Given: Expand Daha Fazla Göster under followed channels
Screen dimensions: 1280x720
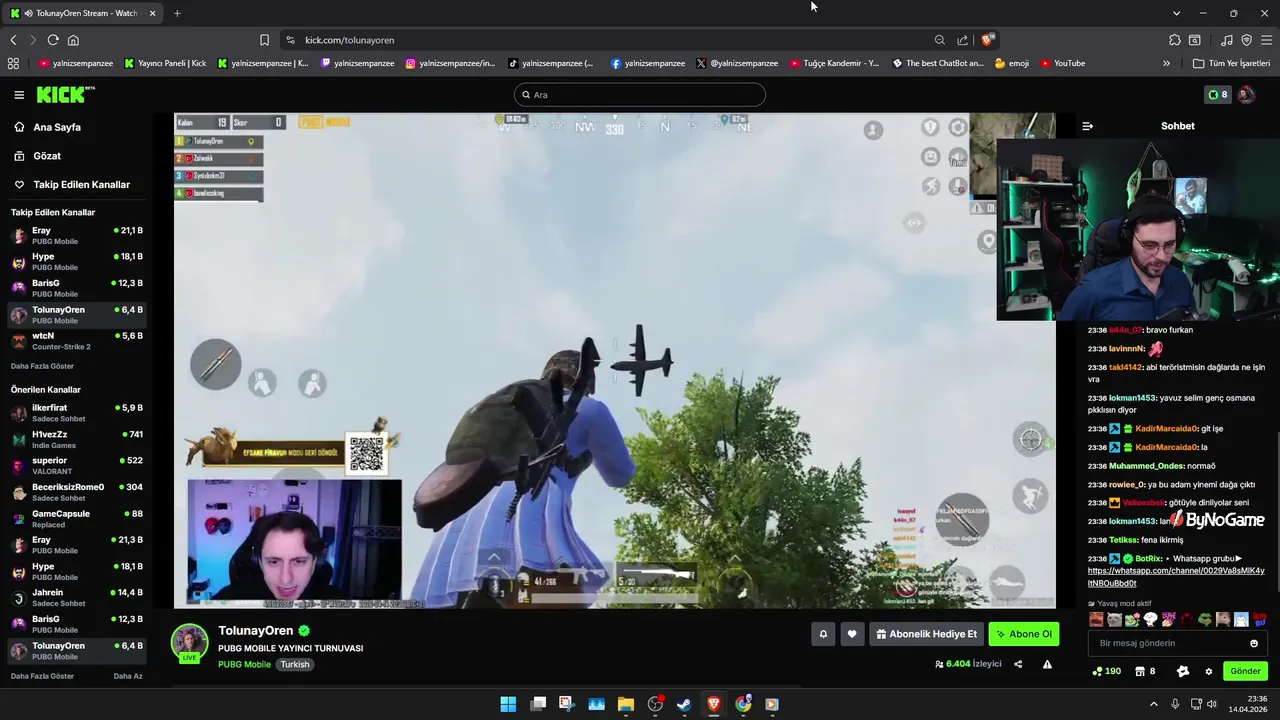Looking at the screenshot, I should [x=42, y=366].
